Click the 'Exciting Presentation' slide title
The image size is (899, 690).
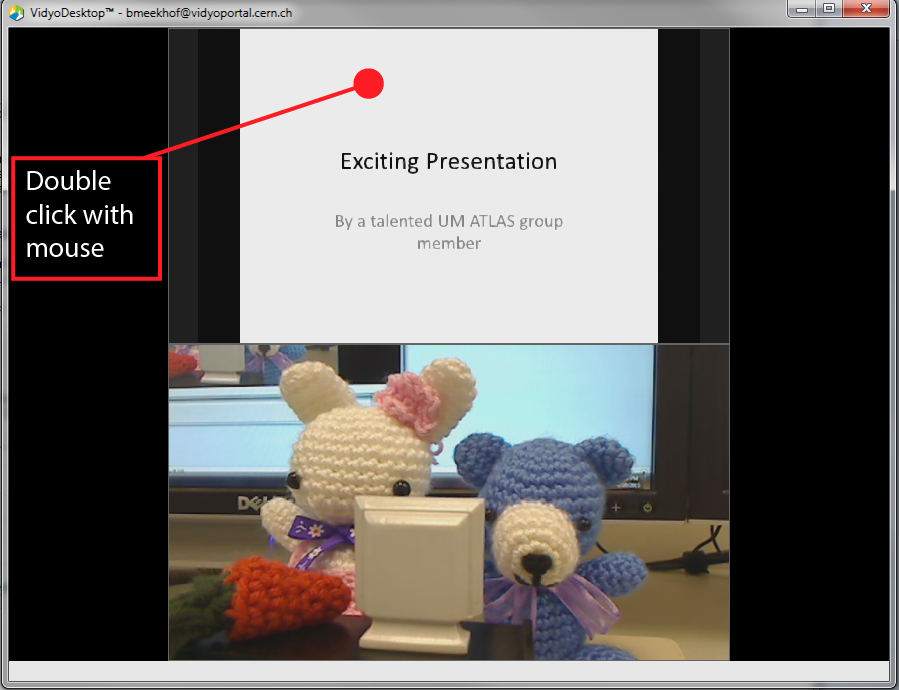[x=449, y=162]
